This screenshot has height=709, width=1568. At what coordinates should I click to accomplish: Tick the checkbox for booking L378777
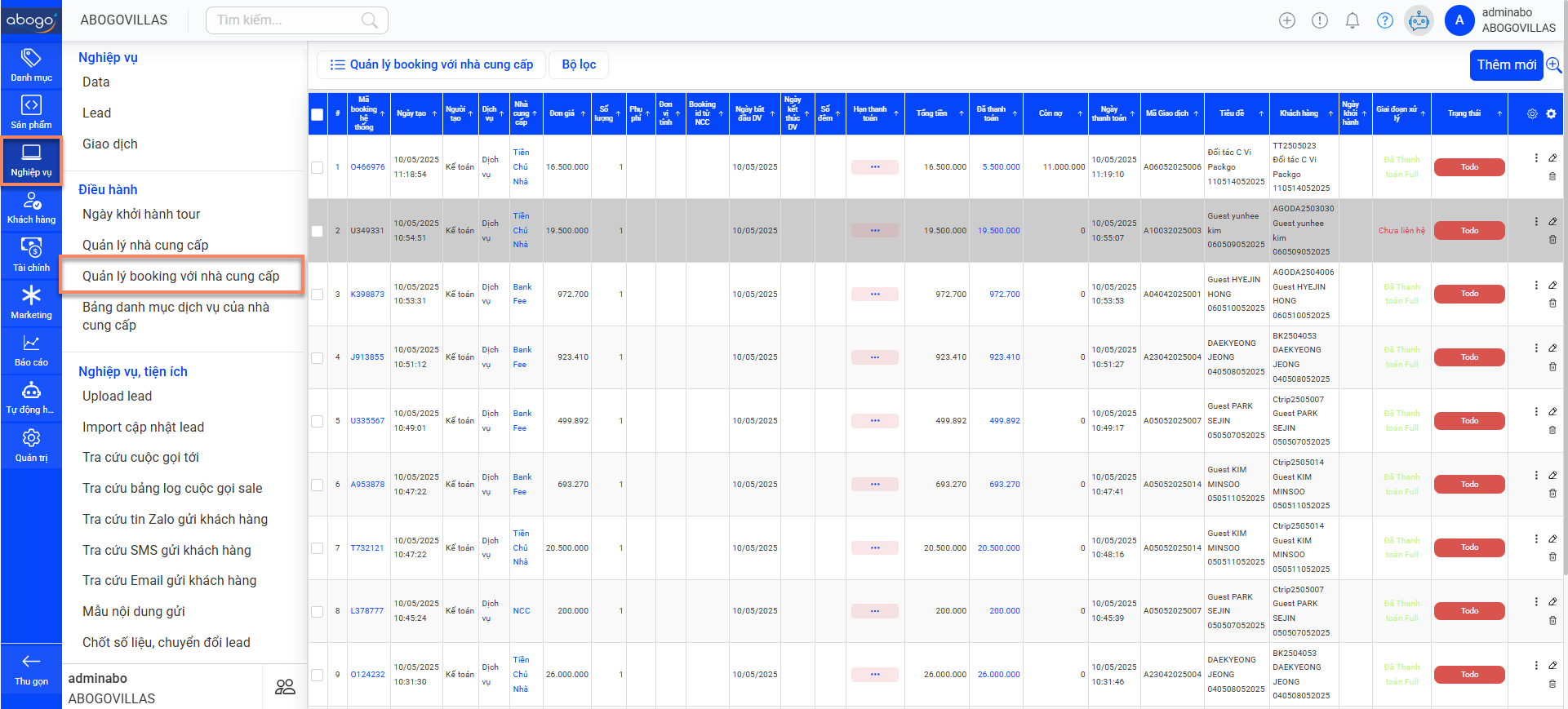point(318,611)
